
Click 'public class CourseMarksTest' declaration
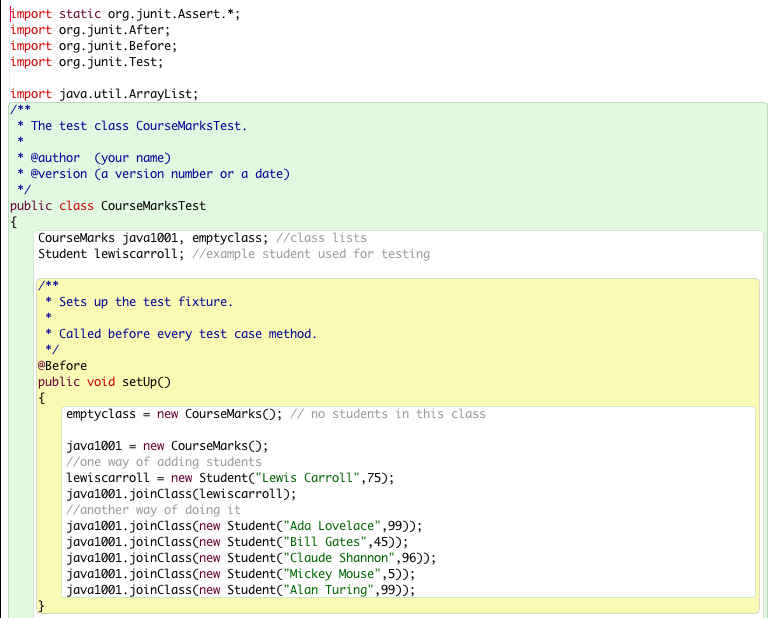108,206
